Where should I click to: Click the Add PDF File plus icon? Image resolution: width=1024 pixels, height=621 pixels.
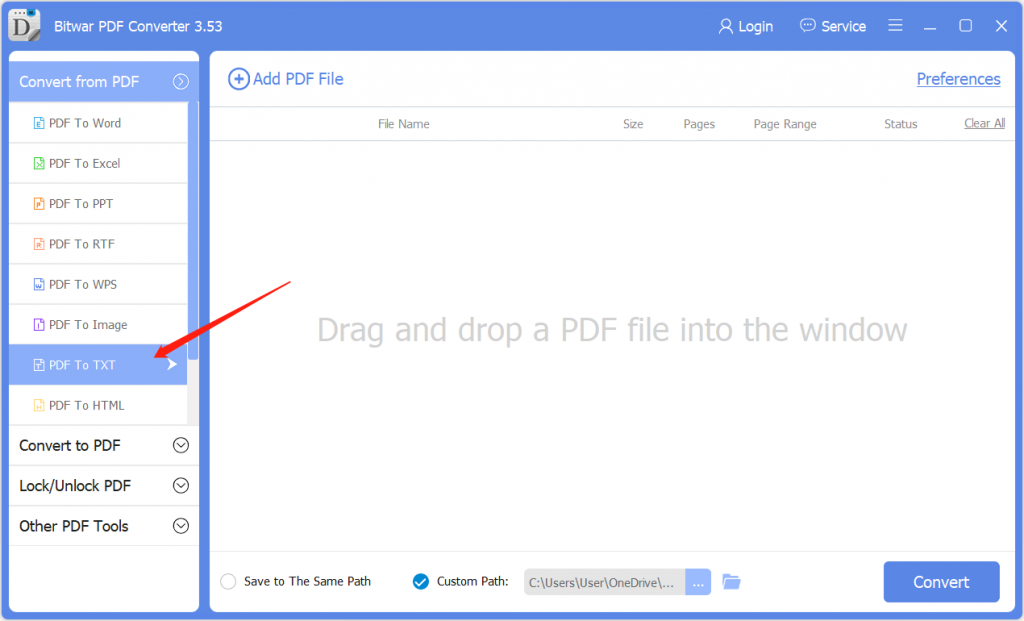pos(239,79)
